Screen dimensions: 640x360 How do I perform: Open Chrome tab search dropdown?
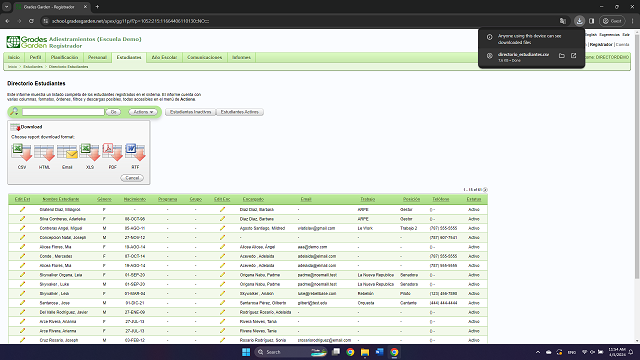pos(7,7)
